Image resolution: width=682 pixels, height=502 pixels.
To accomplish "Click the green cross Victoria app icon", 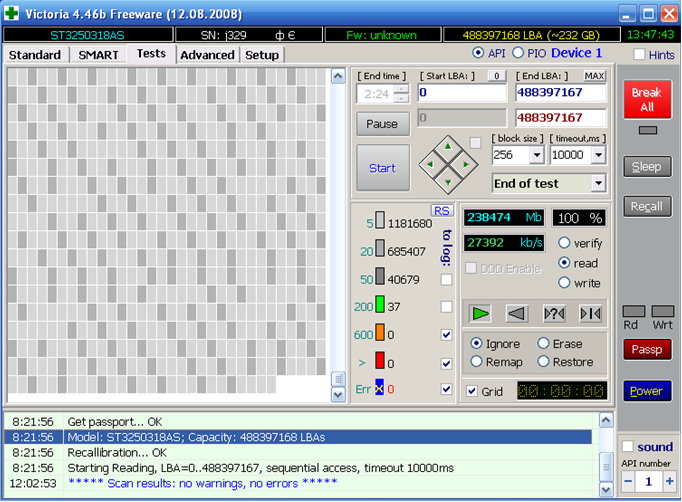I will (x=12, y=13).
